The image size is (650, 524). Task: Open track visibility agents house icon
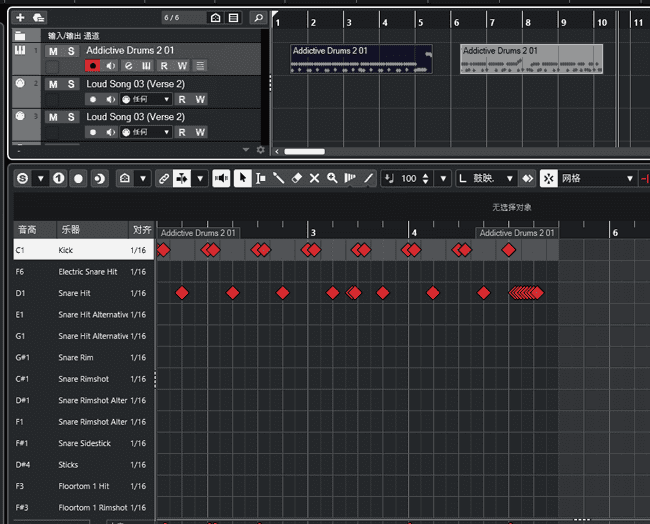pos(216,17)
